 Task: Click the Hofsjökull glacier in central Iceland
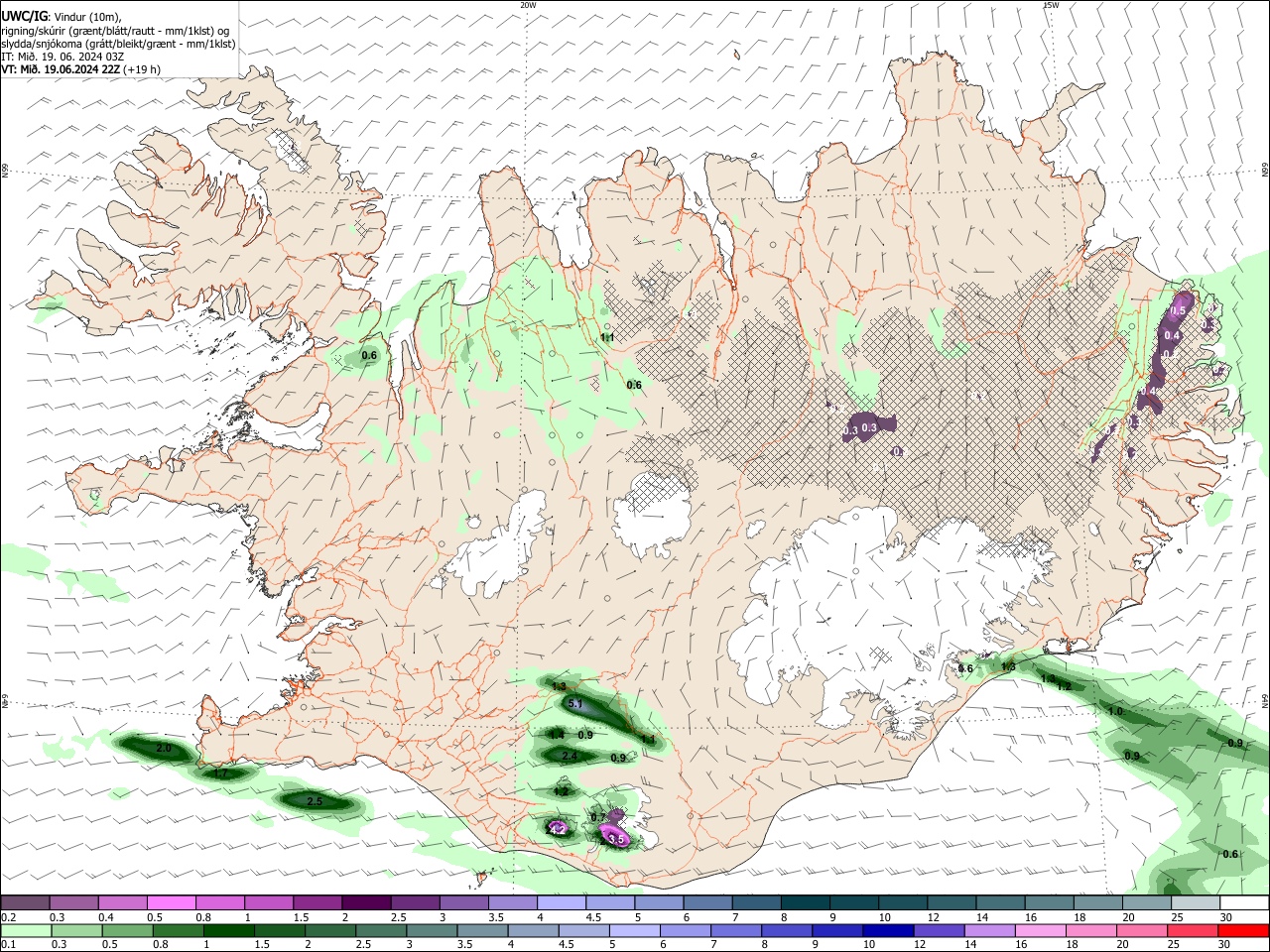[652, 514]
